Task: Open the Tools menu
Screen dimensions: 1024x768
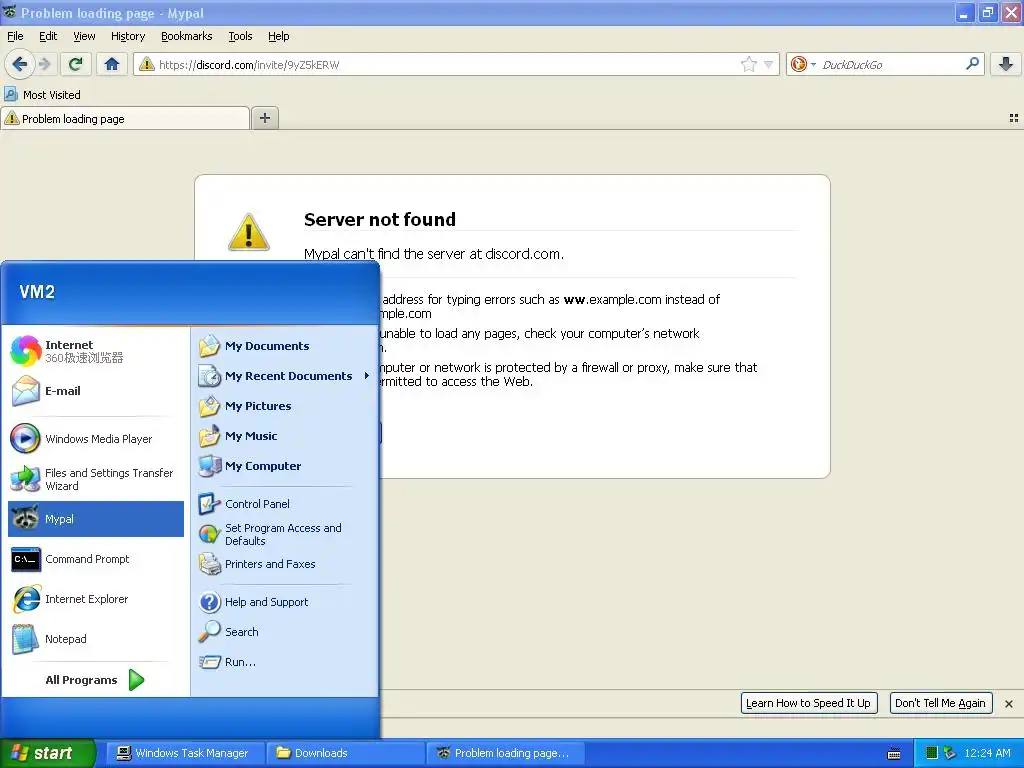Action: [x=240, y=36]
